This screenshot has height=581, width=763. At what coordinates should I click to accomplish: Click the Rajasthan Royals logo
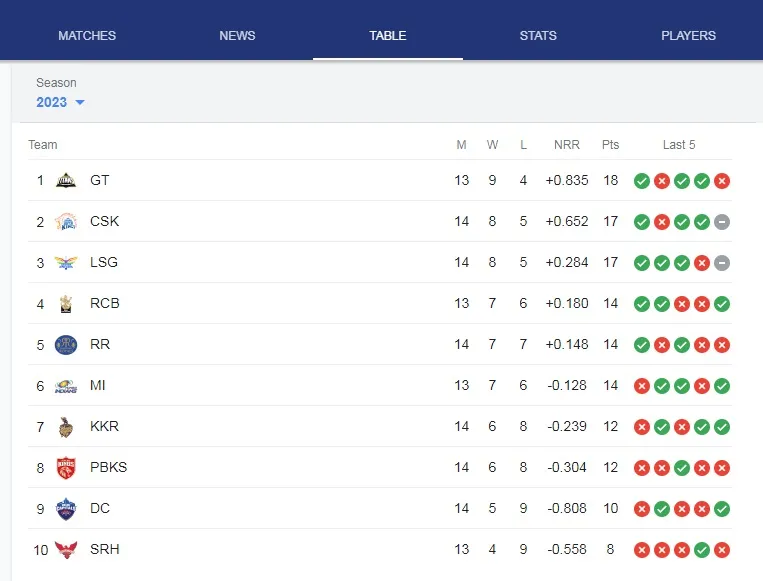tap(66, 345)
